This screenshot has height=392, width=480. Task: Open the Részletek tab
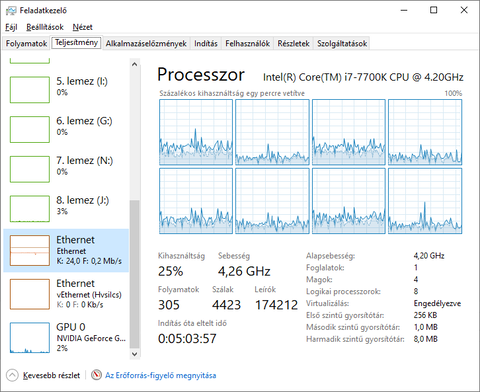tap(293, 43)
